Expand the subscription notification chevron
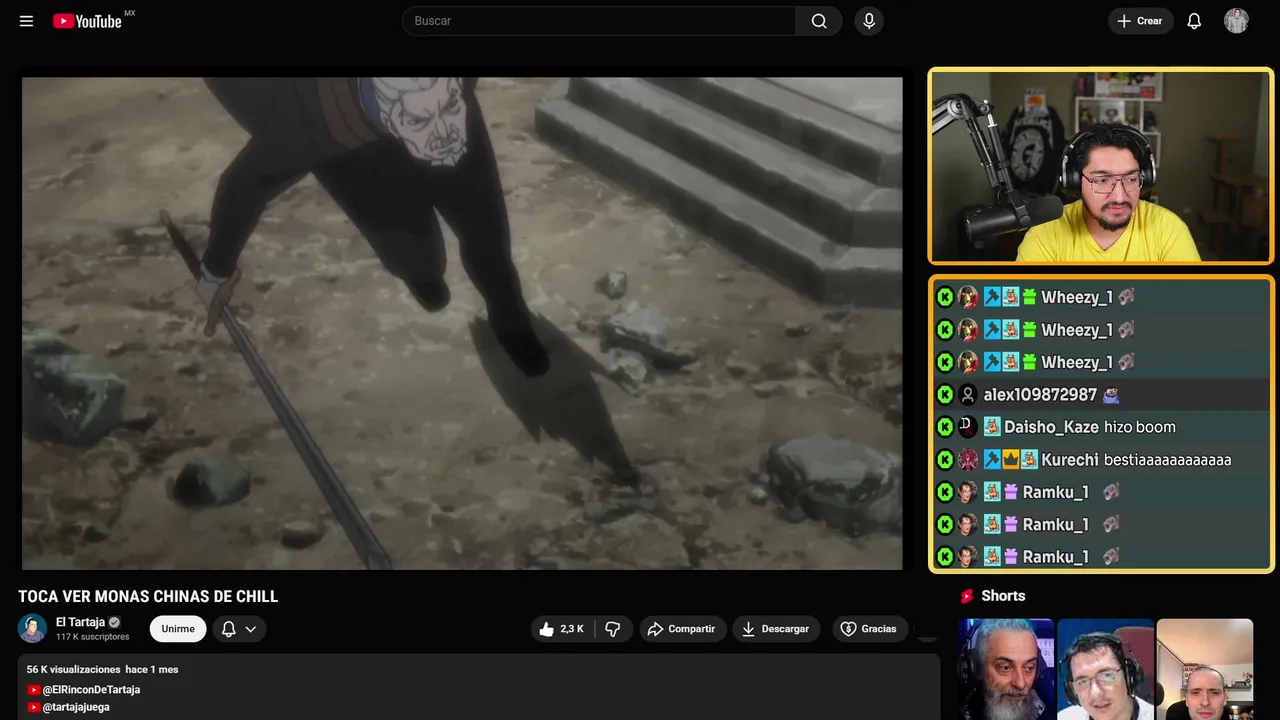 pos(251,629)
